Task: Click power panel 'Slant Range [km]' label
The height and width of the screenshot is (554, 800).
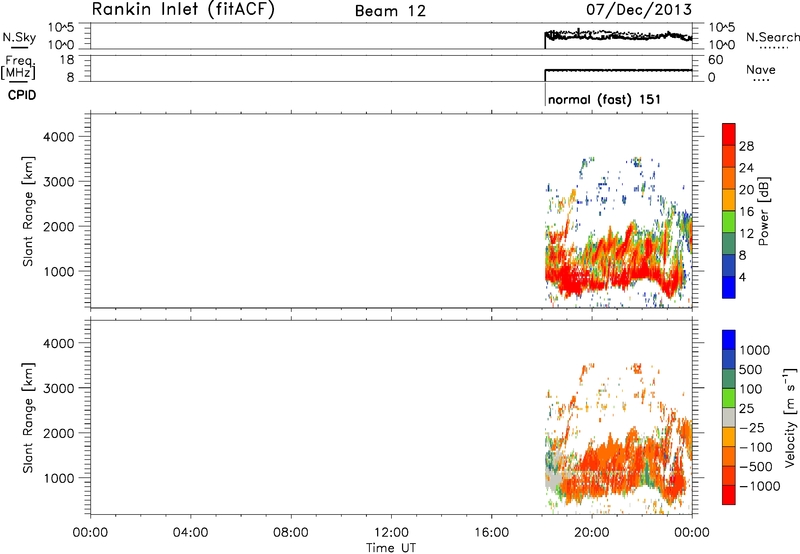Action: [x=28, y=211]
